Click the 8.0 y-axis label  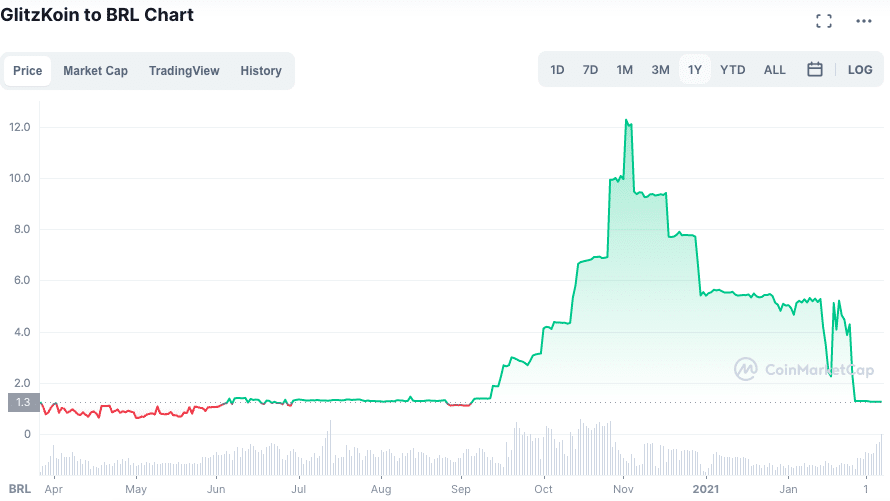click(22, 229)
